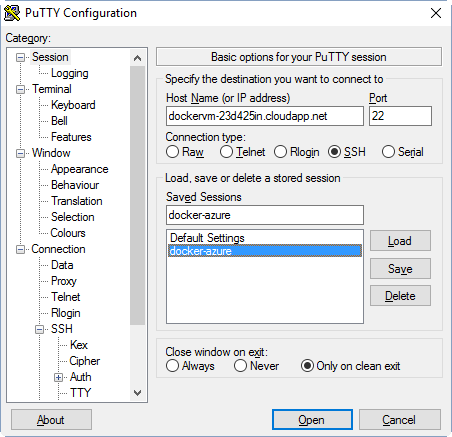
Task: Open the Translation category
Action: click(77, 201)
